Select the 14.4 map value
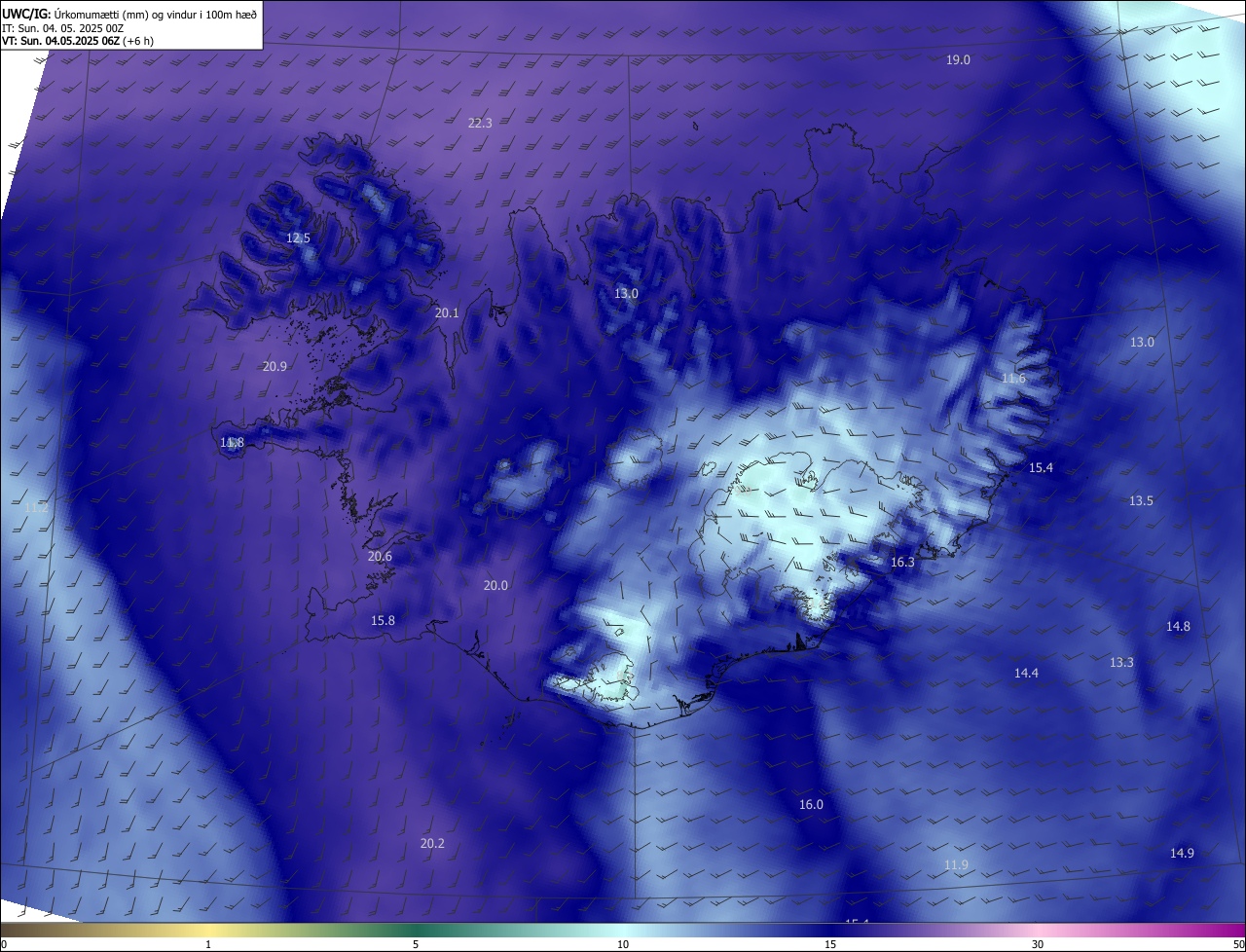1246x952 pixels. pos(1026,674)
